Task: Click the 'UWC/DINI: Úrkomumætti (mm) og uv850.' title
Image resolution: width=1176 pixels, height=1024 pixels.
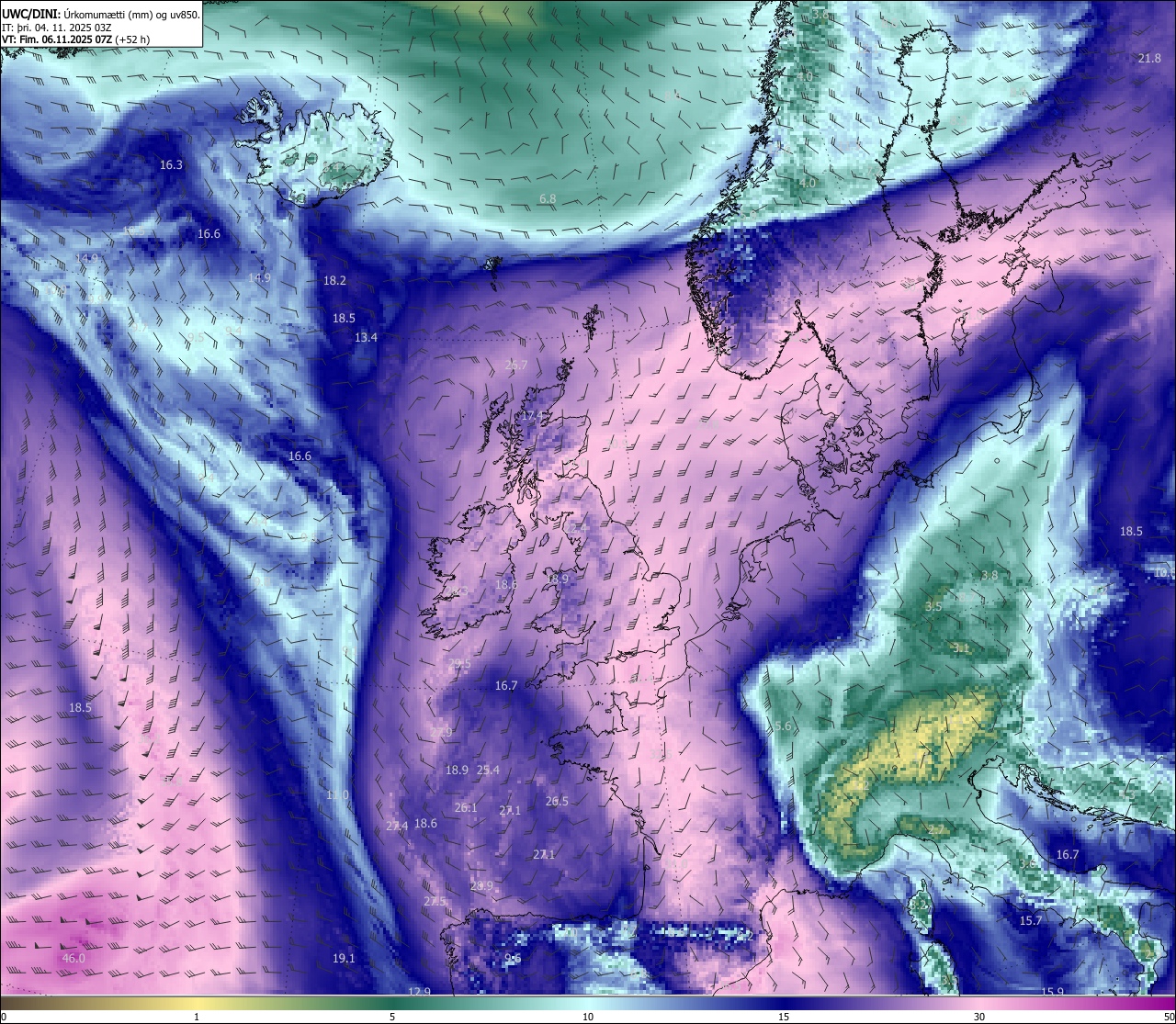Action: click(100, 14)
